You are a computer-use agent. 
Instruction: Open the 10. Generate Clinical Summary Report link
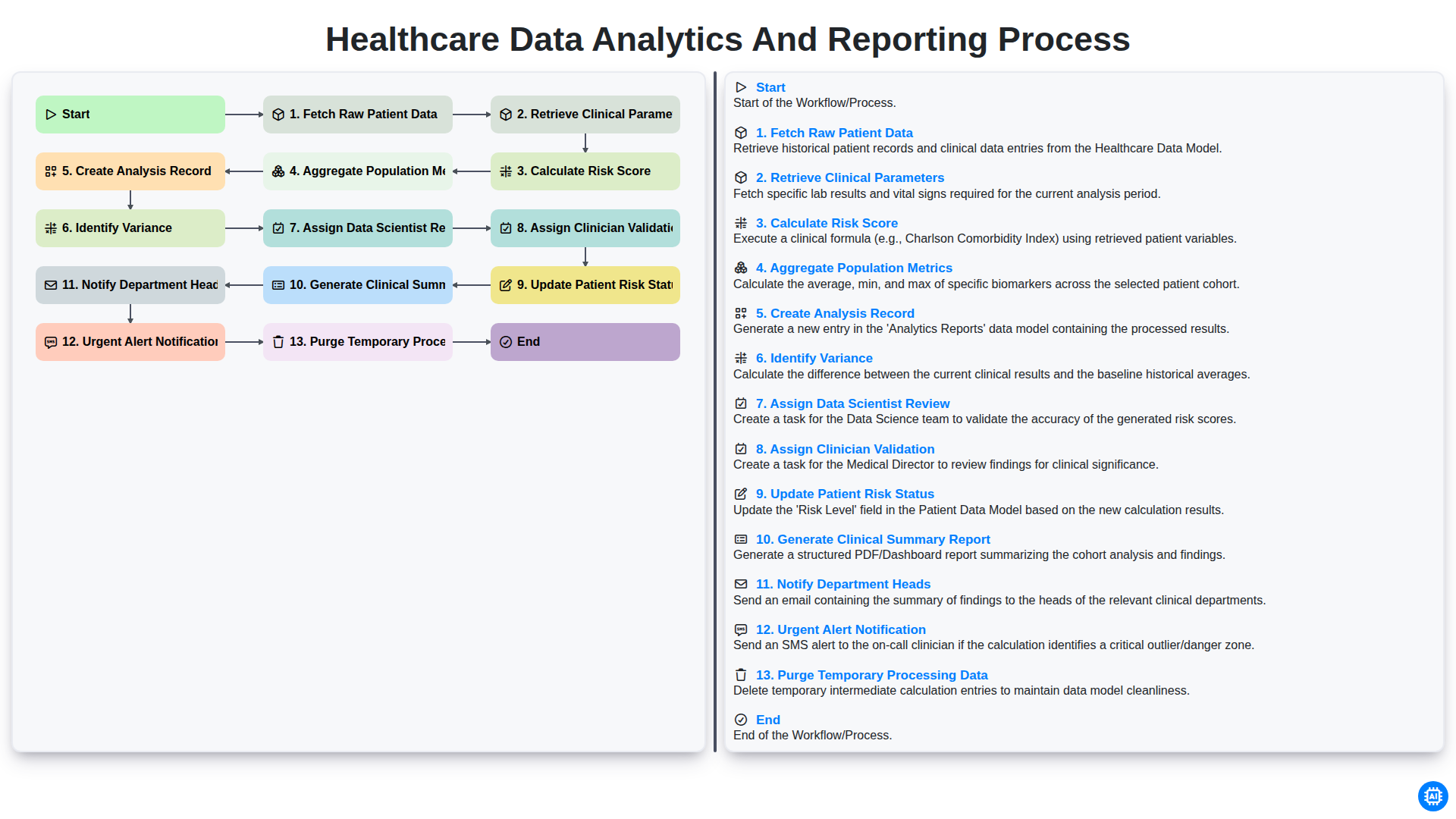coord(873,539)
